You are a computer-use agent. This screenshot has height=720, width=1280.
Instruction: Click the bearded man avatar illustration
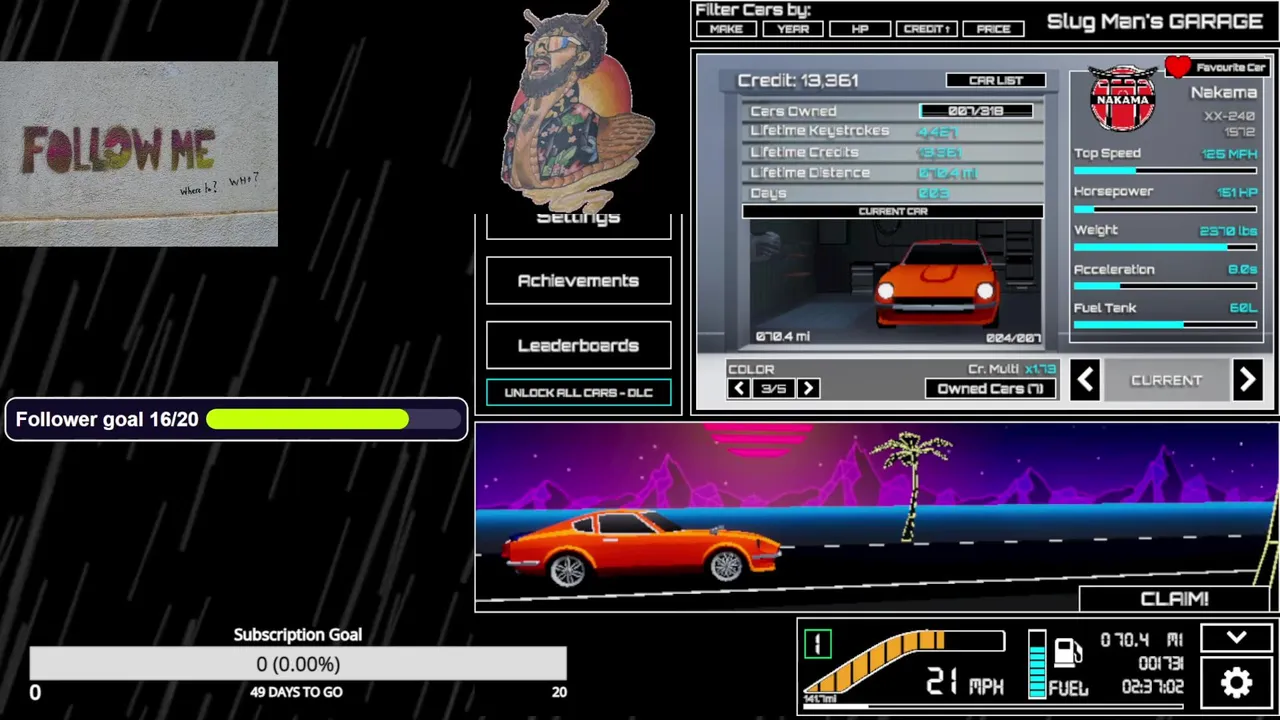coord(577,108)
